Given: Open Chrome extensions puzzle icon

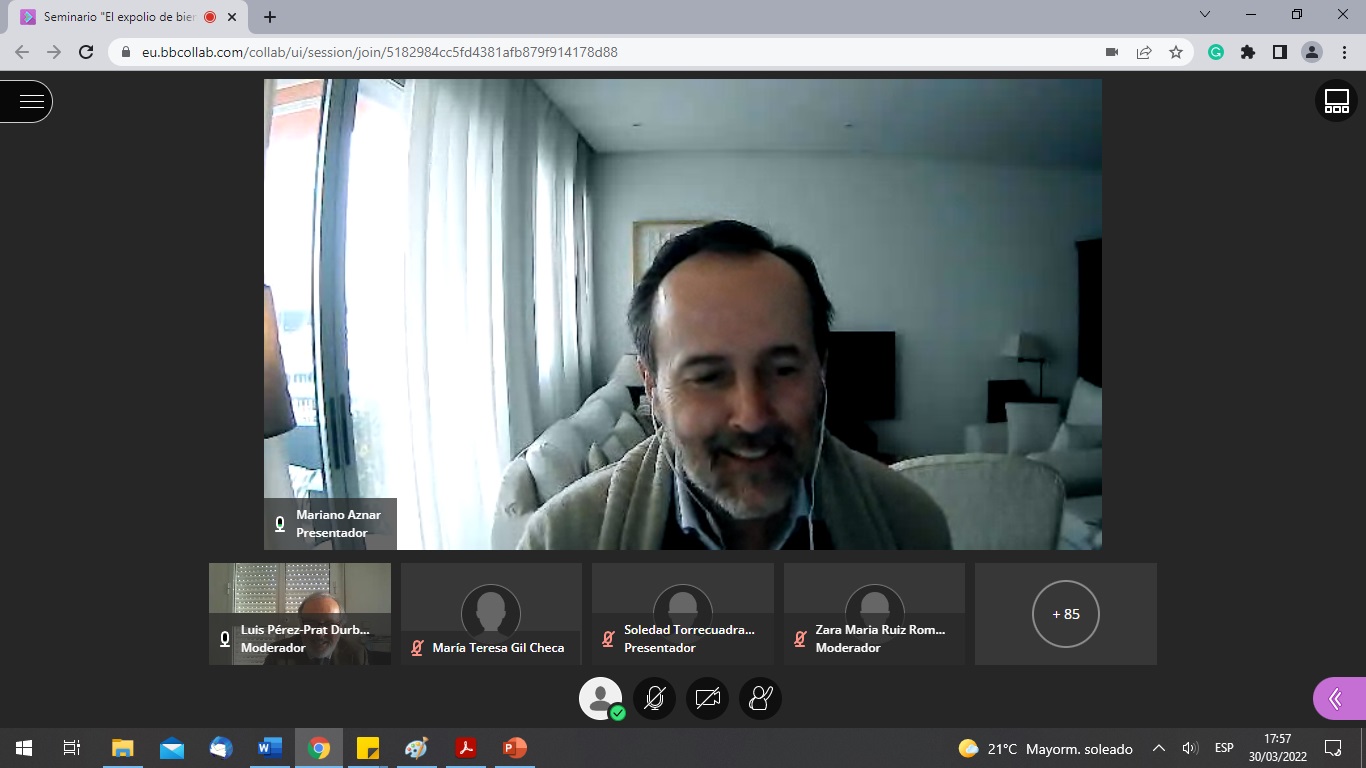Looking at the screenshot, I should point(1248,52).
